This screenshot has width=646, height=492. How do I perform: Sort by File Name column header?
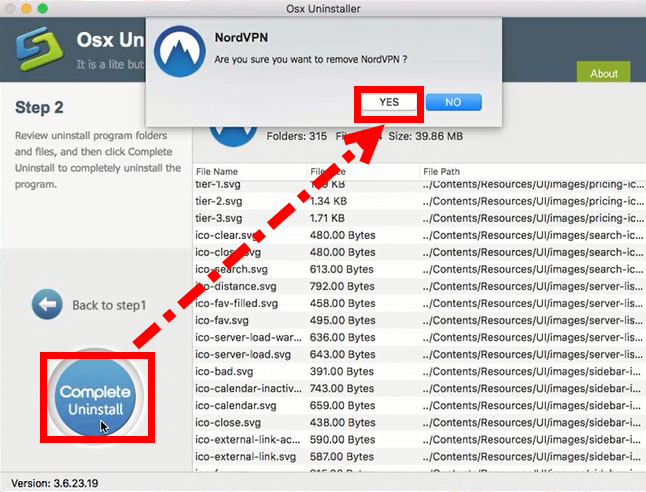[x=217, y=171]
